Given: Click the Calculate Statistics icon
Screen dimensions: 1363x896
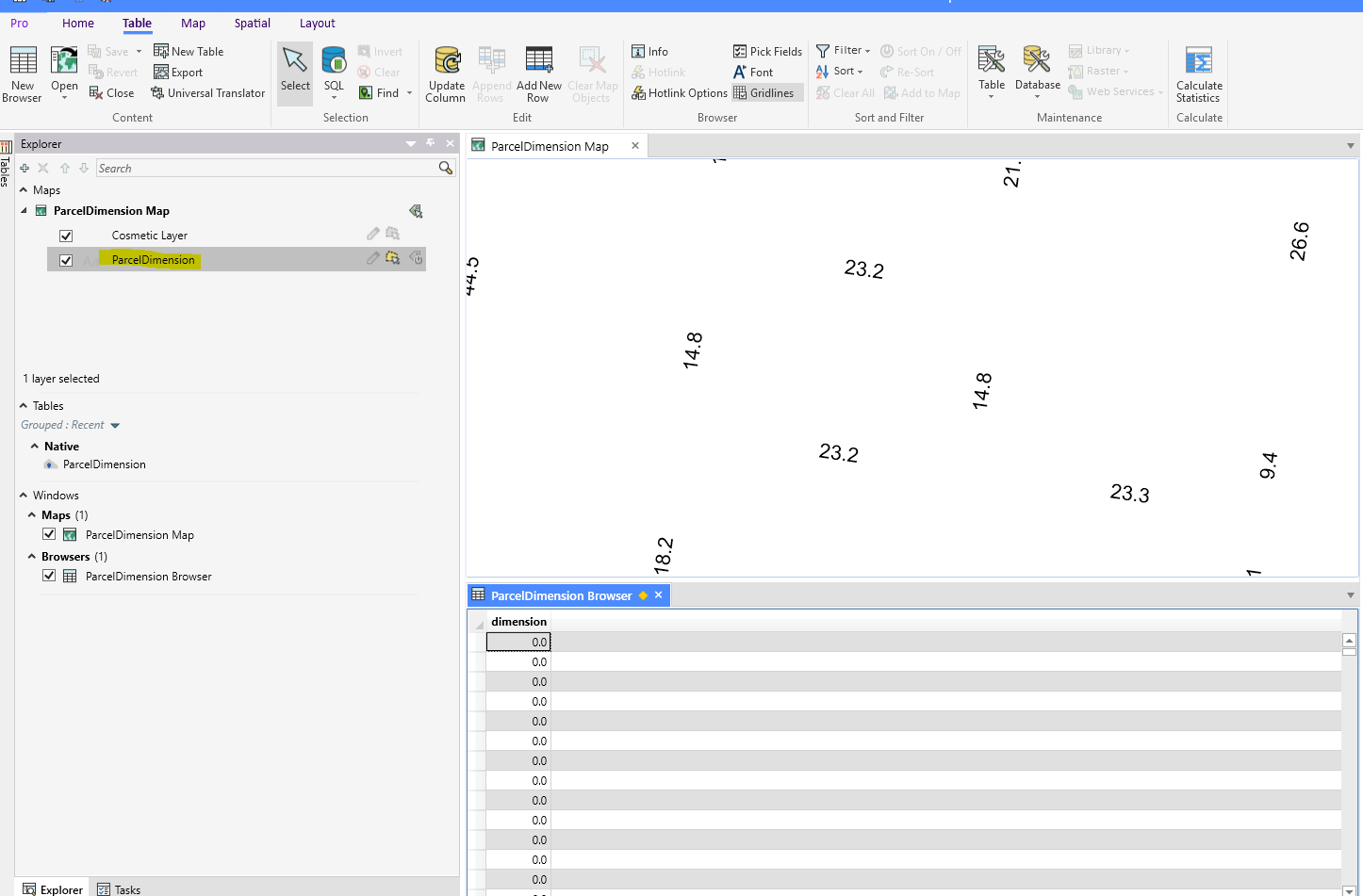Looking at the screenshot, I should [1198, 62].
